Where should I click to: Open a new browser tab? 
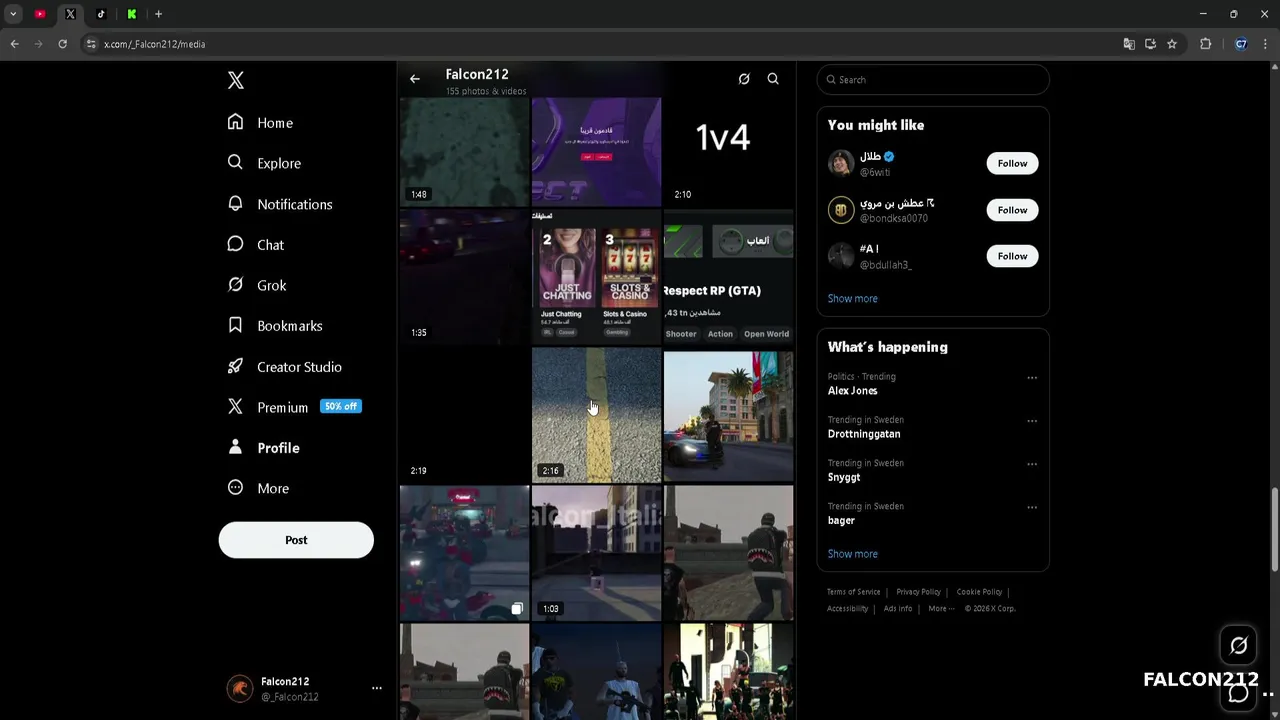(158, 14)
